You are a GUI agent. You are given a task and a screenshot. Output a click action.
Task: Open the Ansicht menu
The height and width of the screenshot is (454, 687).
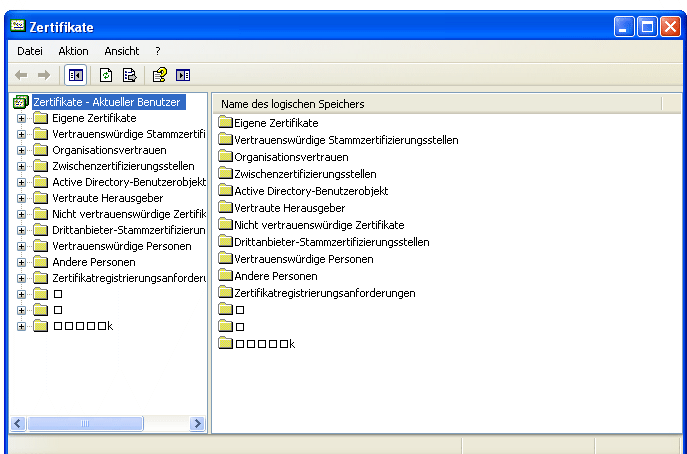pos(122,50)
